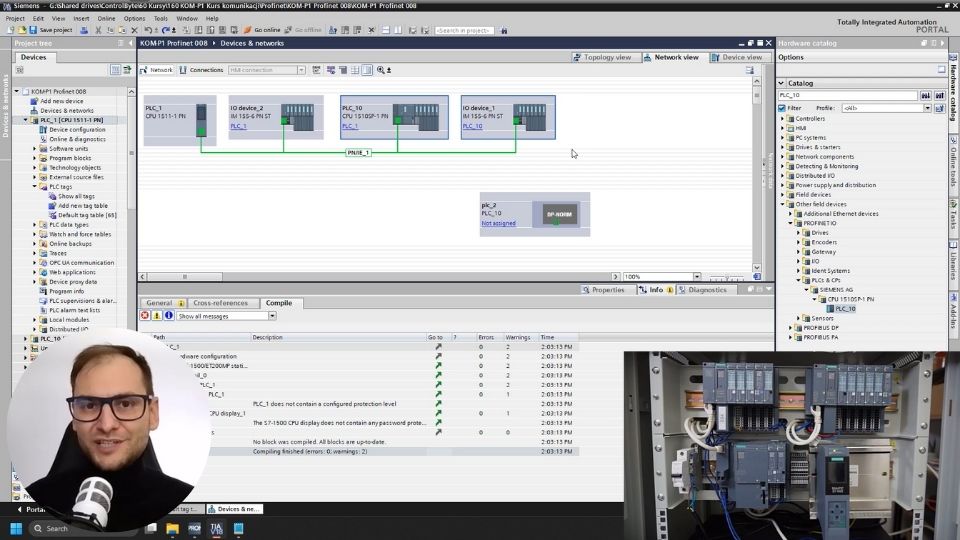
Task: Click the Undo arrow icon
Action: pyautogui.click(x=148, y=30)
